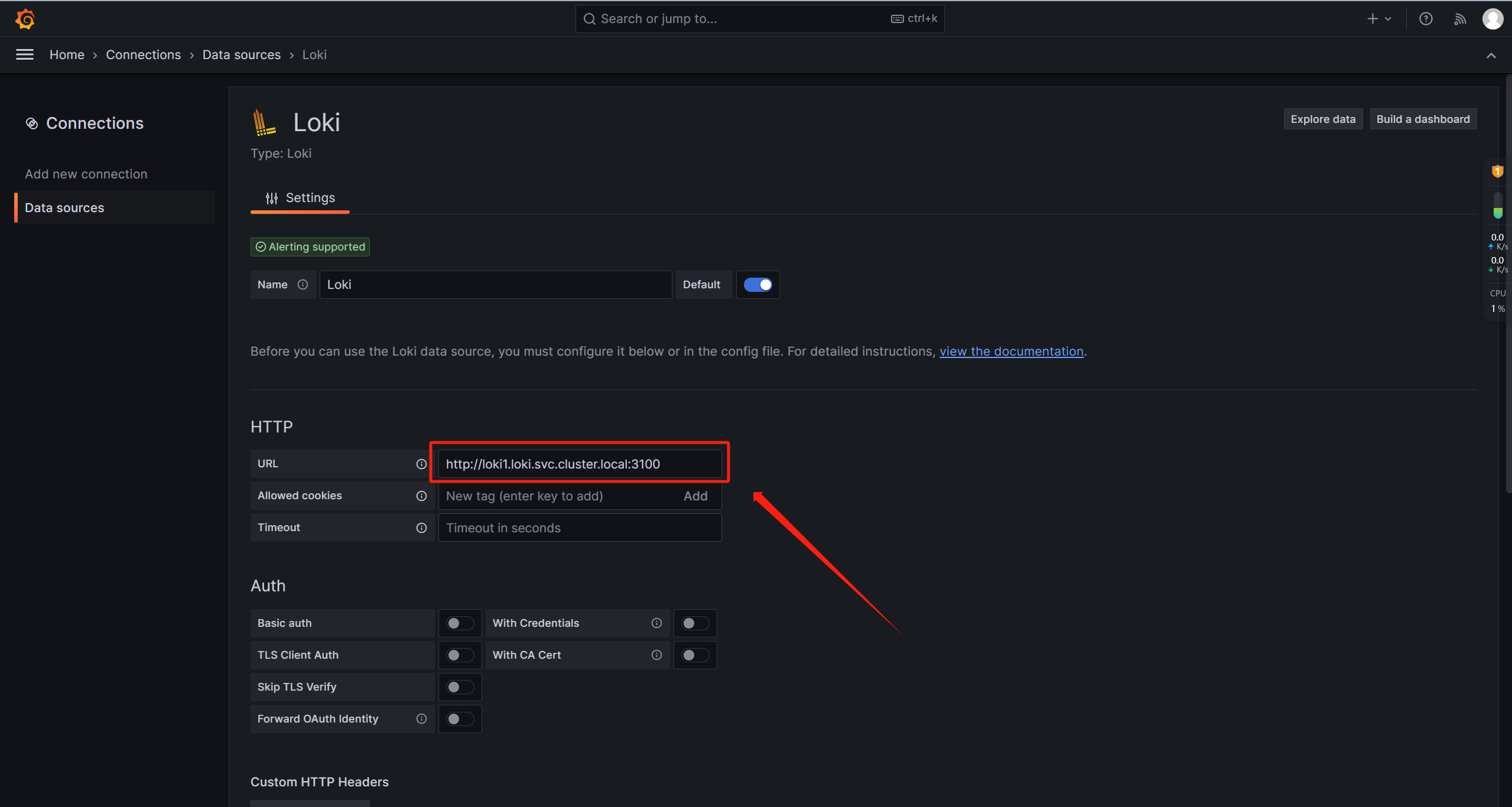Click the With Credentials info icon

pyautogui.click(x=656, y=623)
